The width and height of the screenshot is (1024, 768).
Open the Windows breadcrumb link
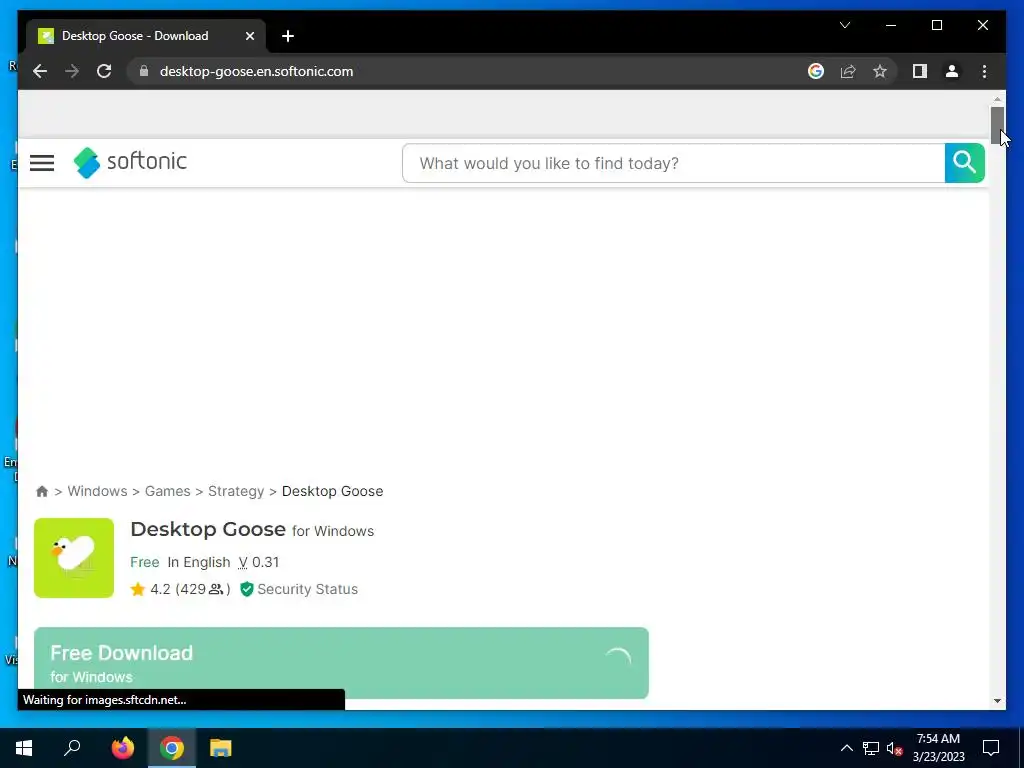(97, 491)
